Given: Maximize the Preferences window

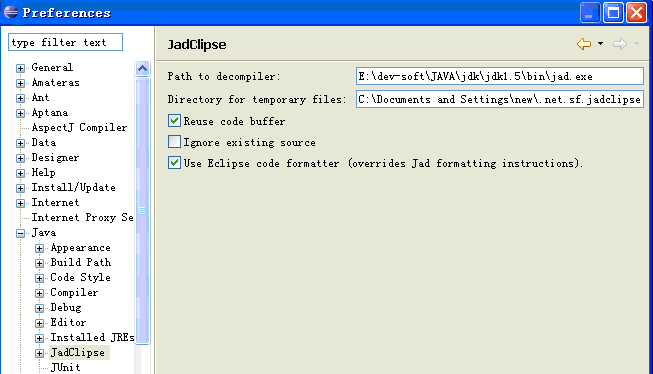Looking at the screenshot, I should 613,12.
